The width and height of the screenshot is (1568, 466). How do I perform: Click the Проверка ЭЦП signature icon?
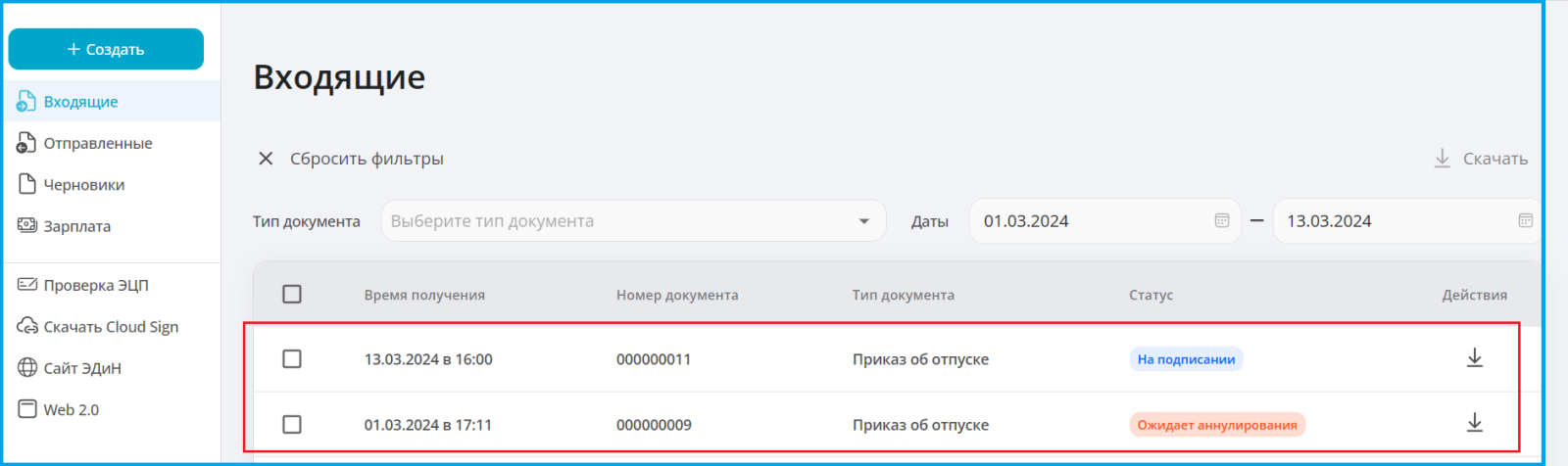click(26, 284)
